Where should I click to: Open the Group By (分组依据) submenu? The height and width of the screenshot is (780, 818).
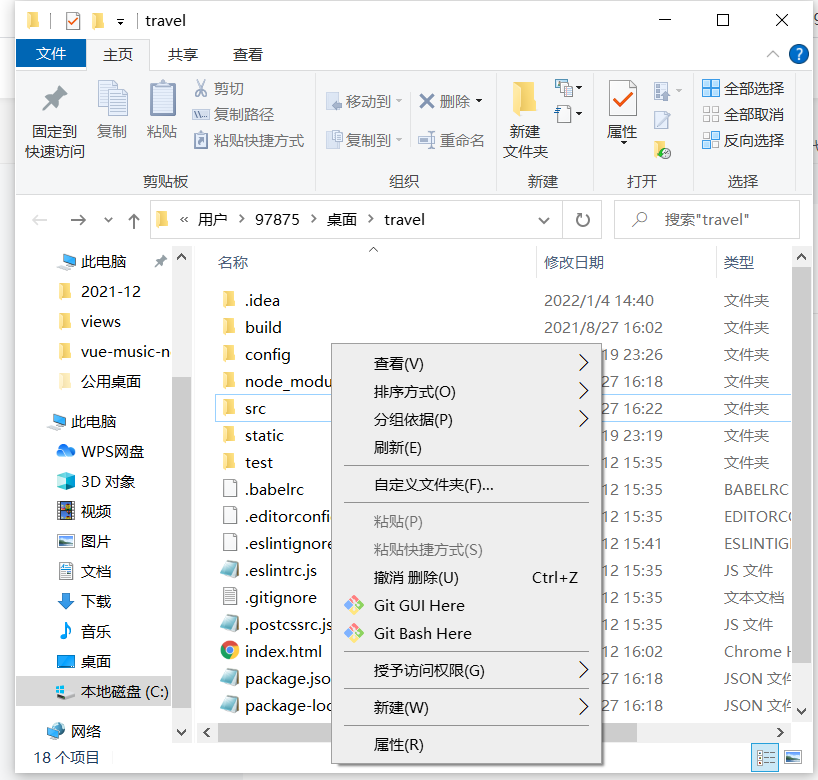click(x=466, y=419)
